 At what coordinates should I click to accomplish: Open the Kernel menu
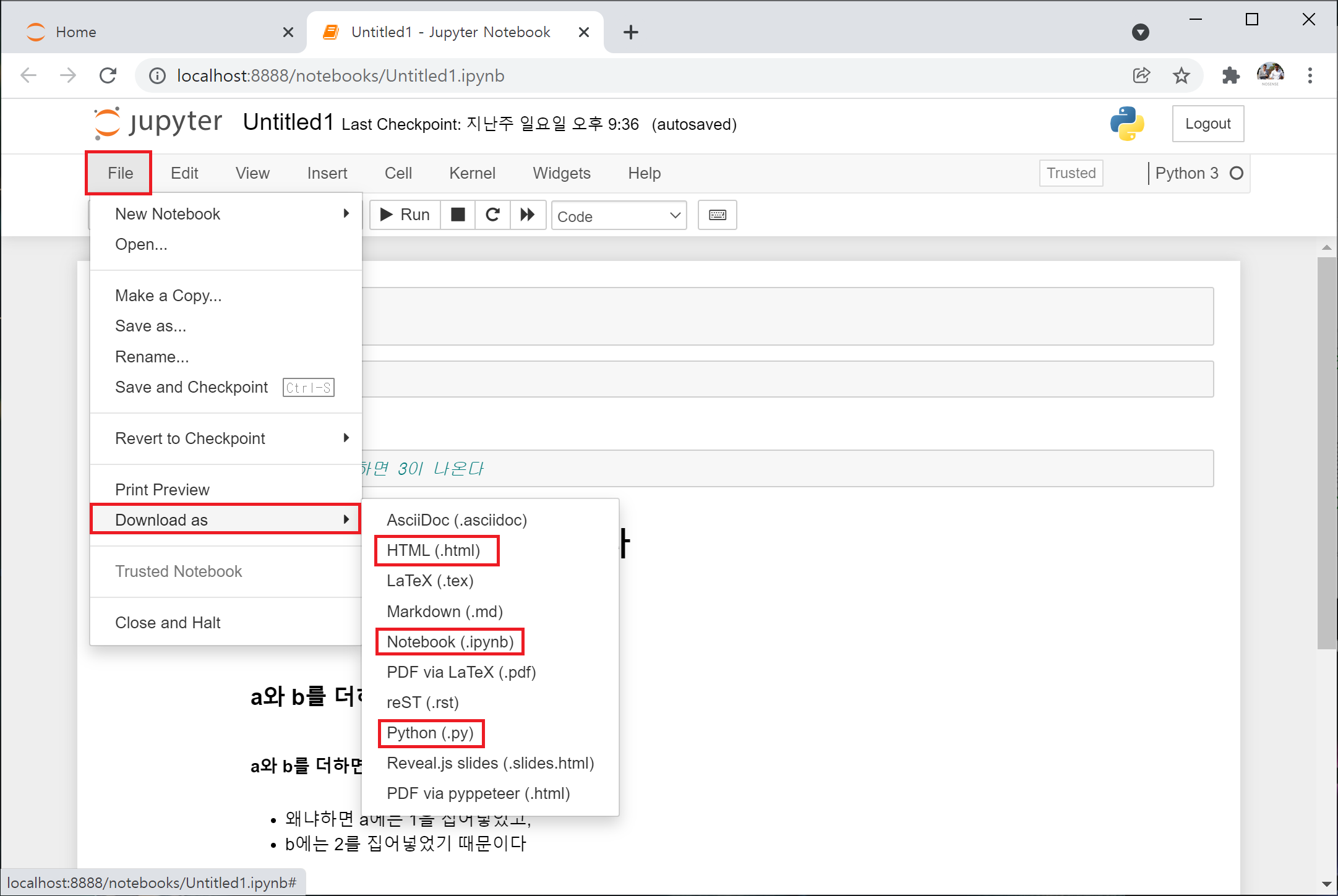coord(472,173)
